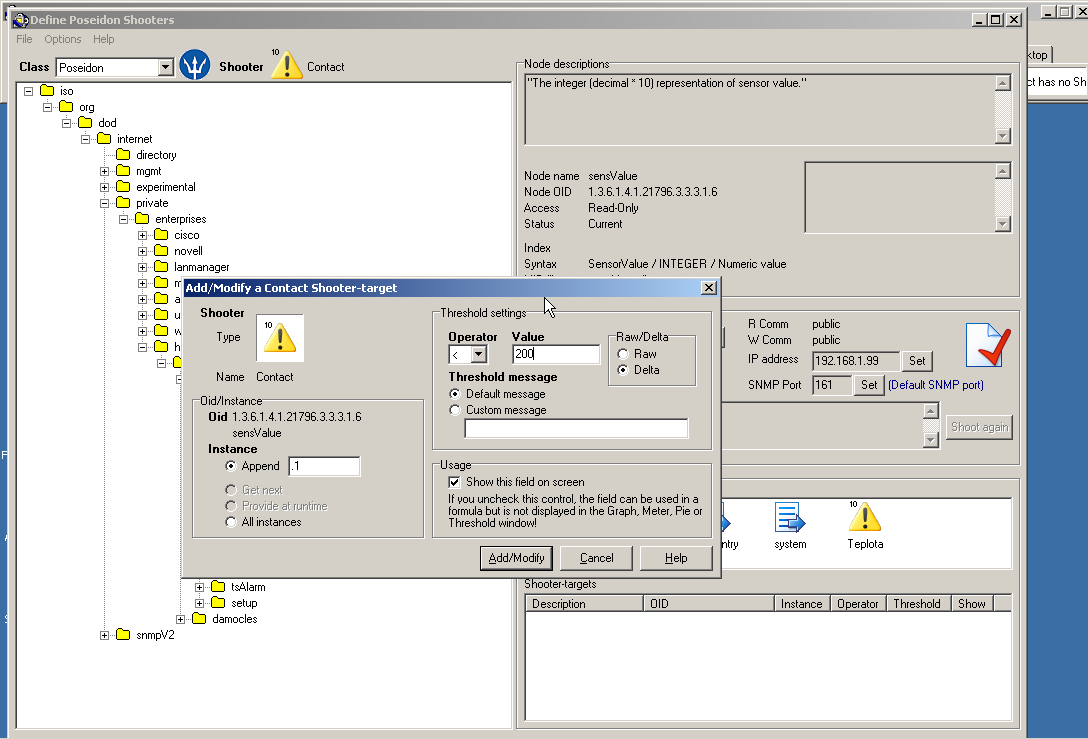Click the lanmanager folder icon
This screenshot has height=739, width=1088.
(161, 266)
